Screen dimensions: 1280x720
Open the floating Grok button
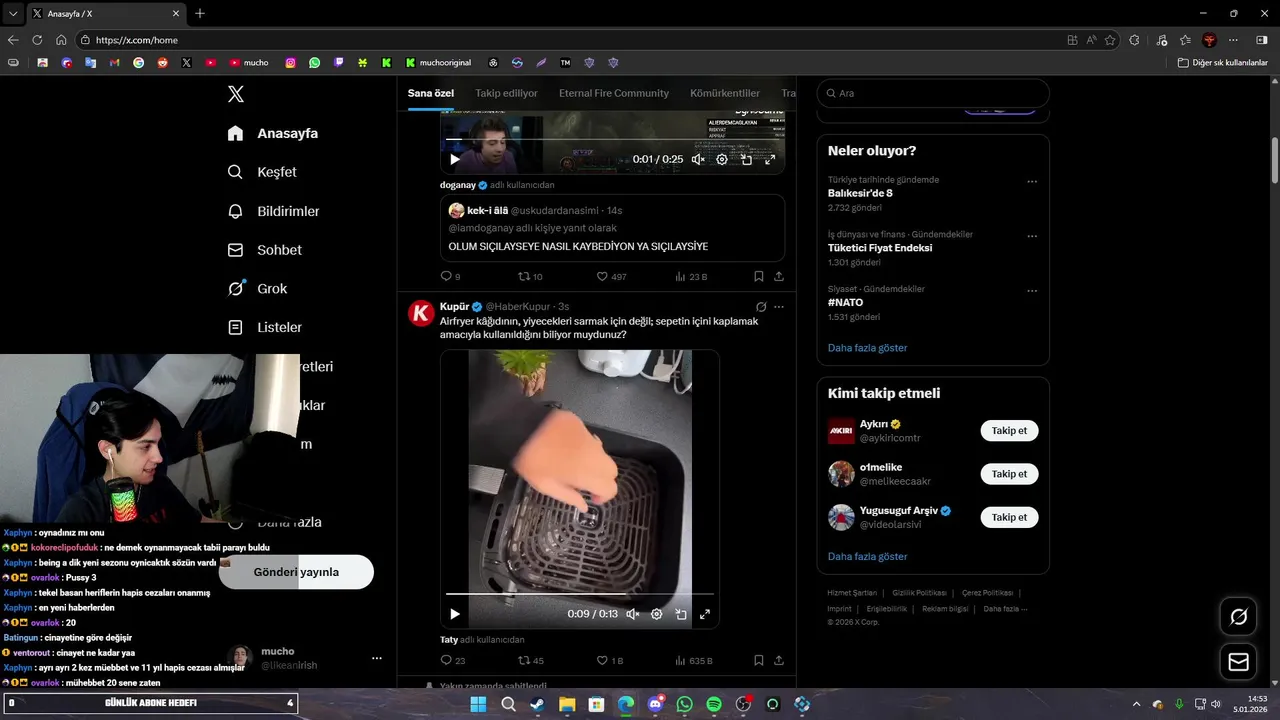pyautogui.click(x=1238, y=617)
